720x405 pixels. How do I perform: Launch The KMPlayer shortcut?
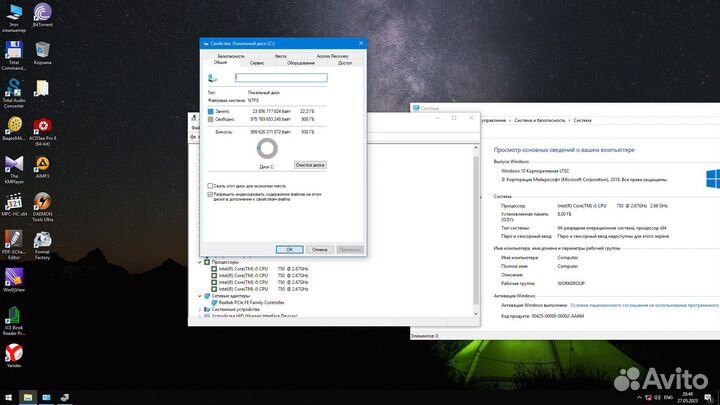click(x=14, y=169)
